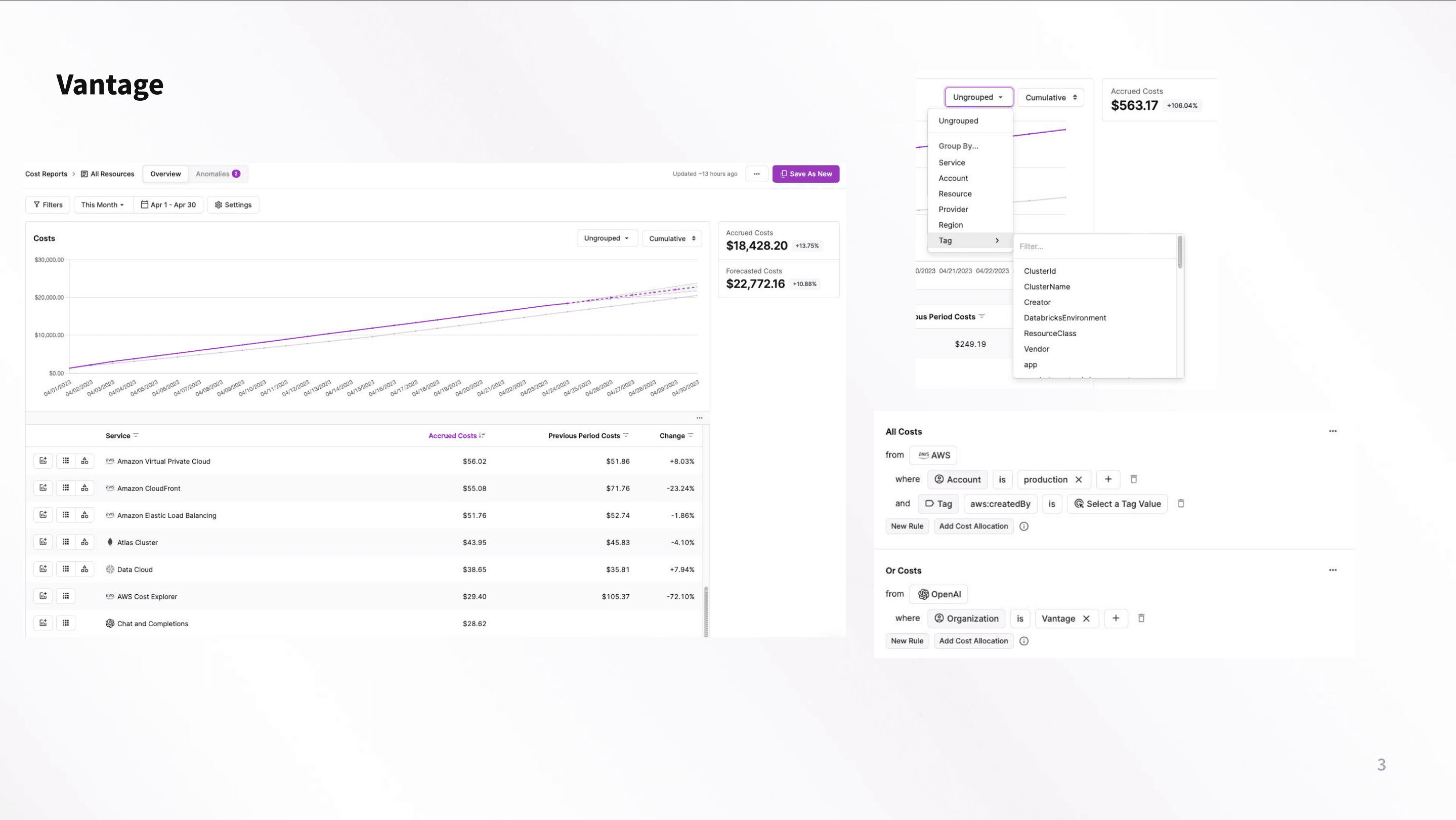Select DatabricksEnvironment from tag filter list
Screen dimensions: 1456x820
coord(1065,317)
